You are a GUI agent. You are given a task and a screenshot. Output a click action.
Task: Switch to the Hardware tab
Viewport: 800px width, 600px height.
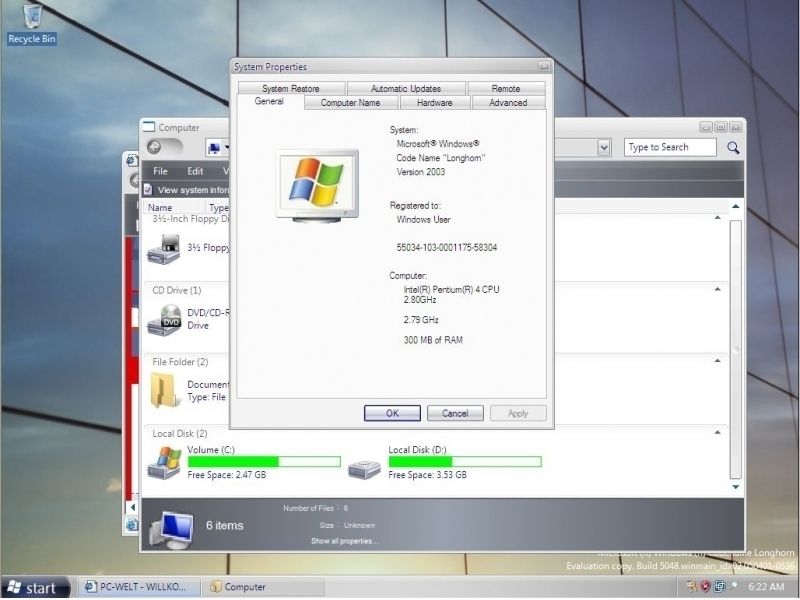pyautogui.click(x=435, y=103)
